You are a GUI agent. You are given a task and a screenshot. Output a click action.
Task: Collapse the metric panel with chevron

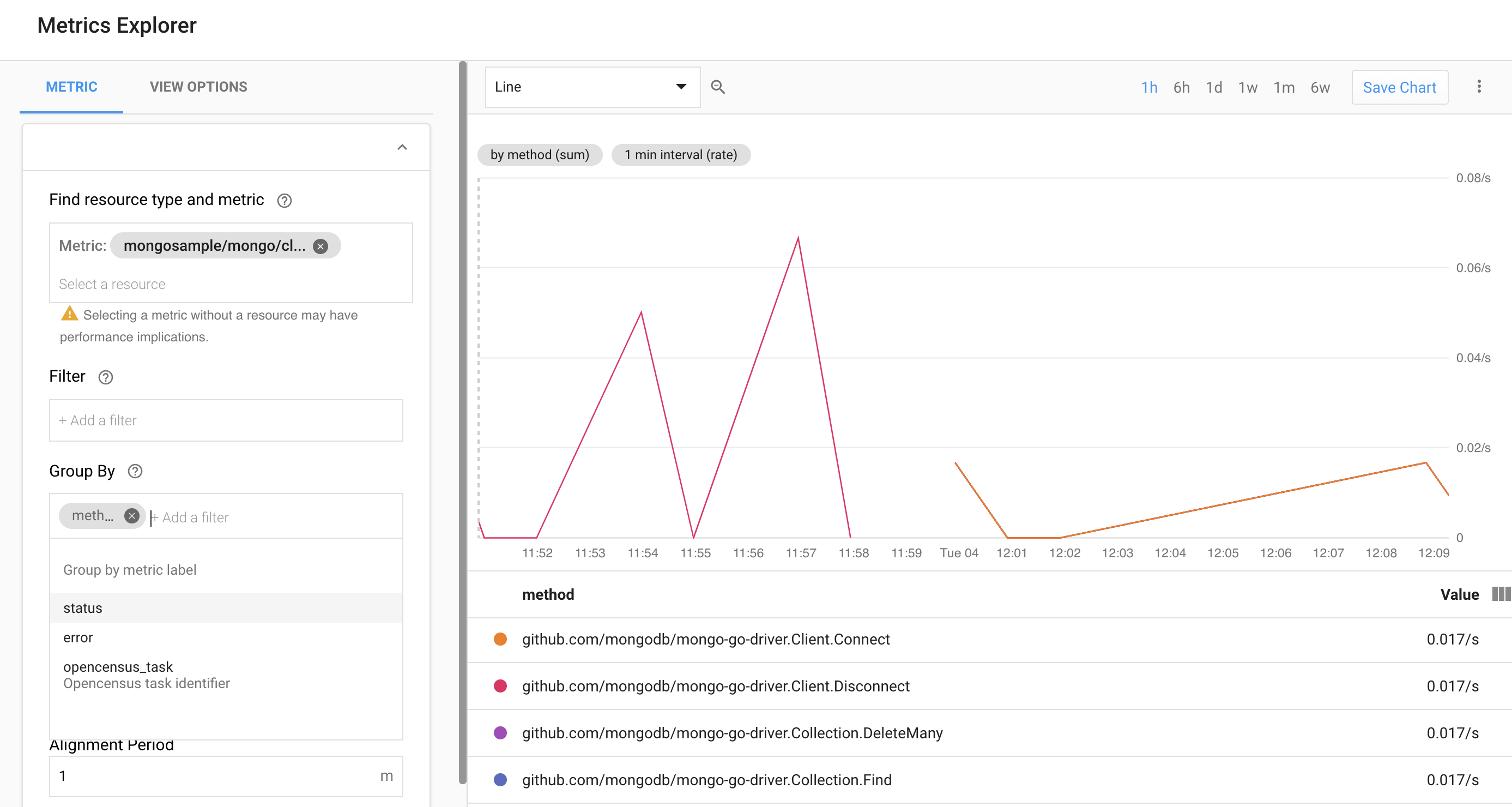point(402,147)
